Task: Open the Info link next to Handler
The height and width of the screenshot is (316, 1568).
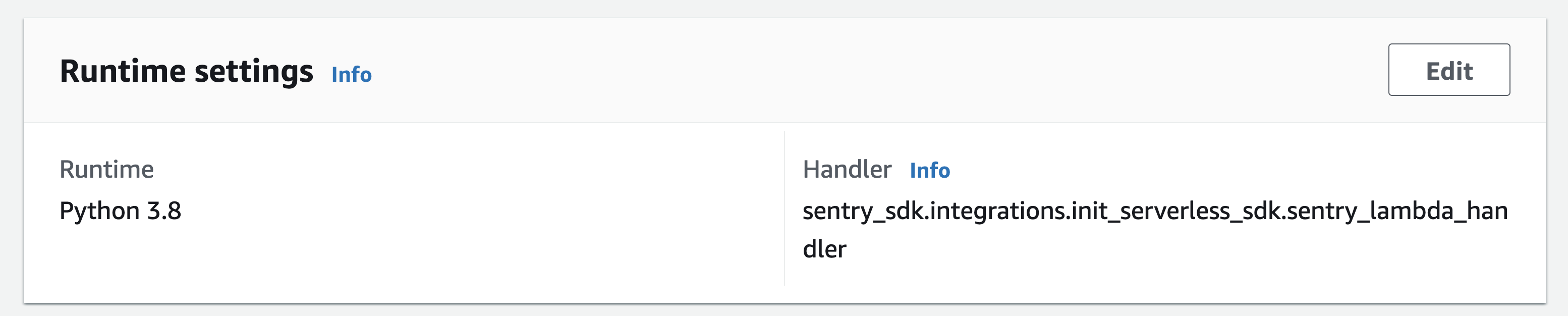Action: click(929, 171)
